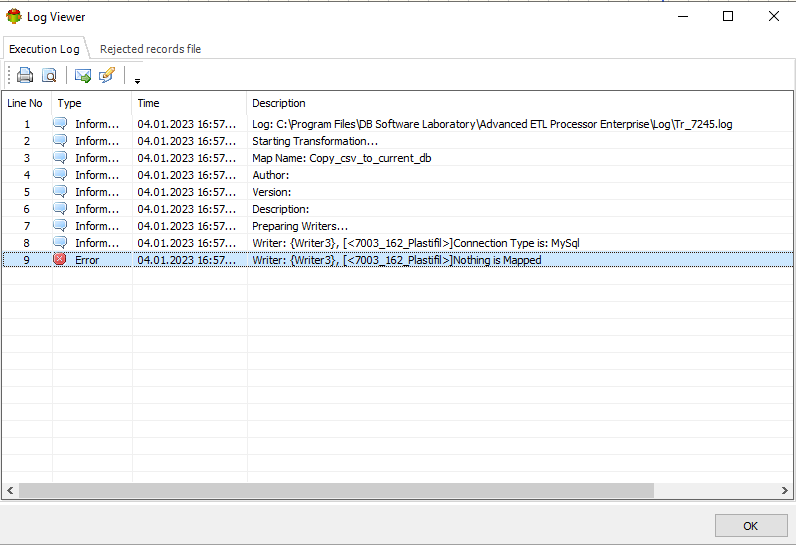The width and height of the screenshot is (796, 545).
Task: Select the 'Starting Transformation...' log entry
Action: (315, 141)
